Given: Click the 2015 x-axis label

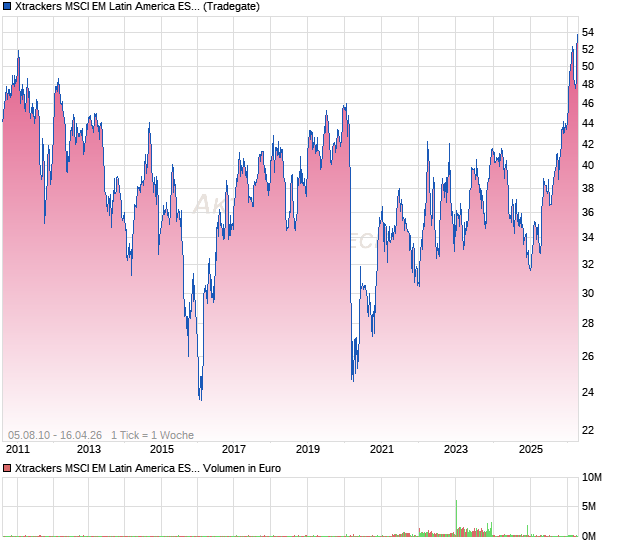Looking at the screenshot, I should [162, 449].
